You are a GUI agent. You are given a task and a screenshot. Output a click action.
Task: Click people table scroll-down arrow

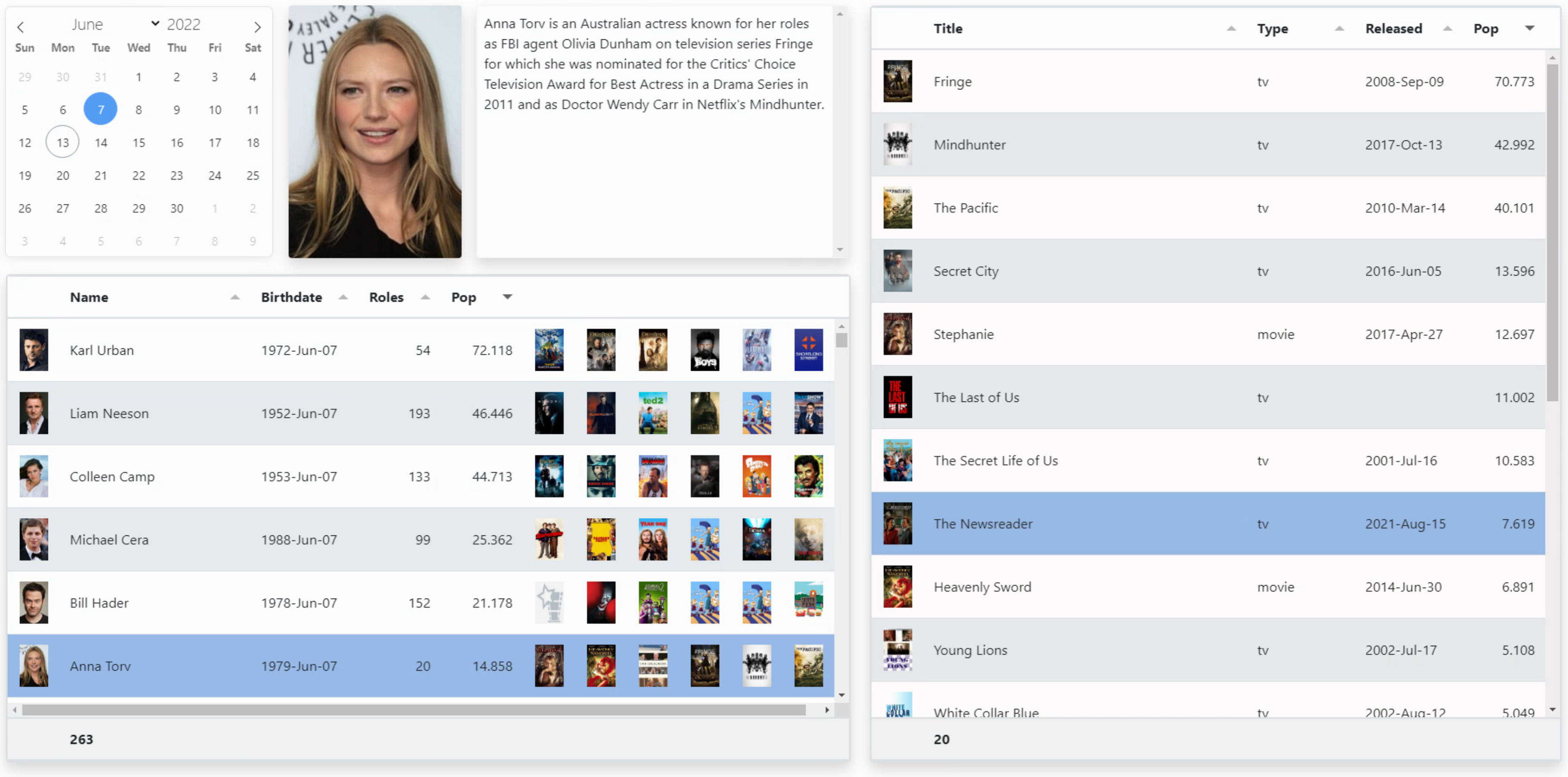(841, 695)
